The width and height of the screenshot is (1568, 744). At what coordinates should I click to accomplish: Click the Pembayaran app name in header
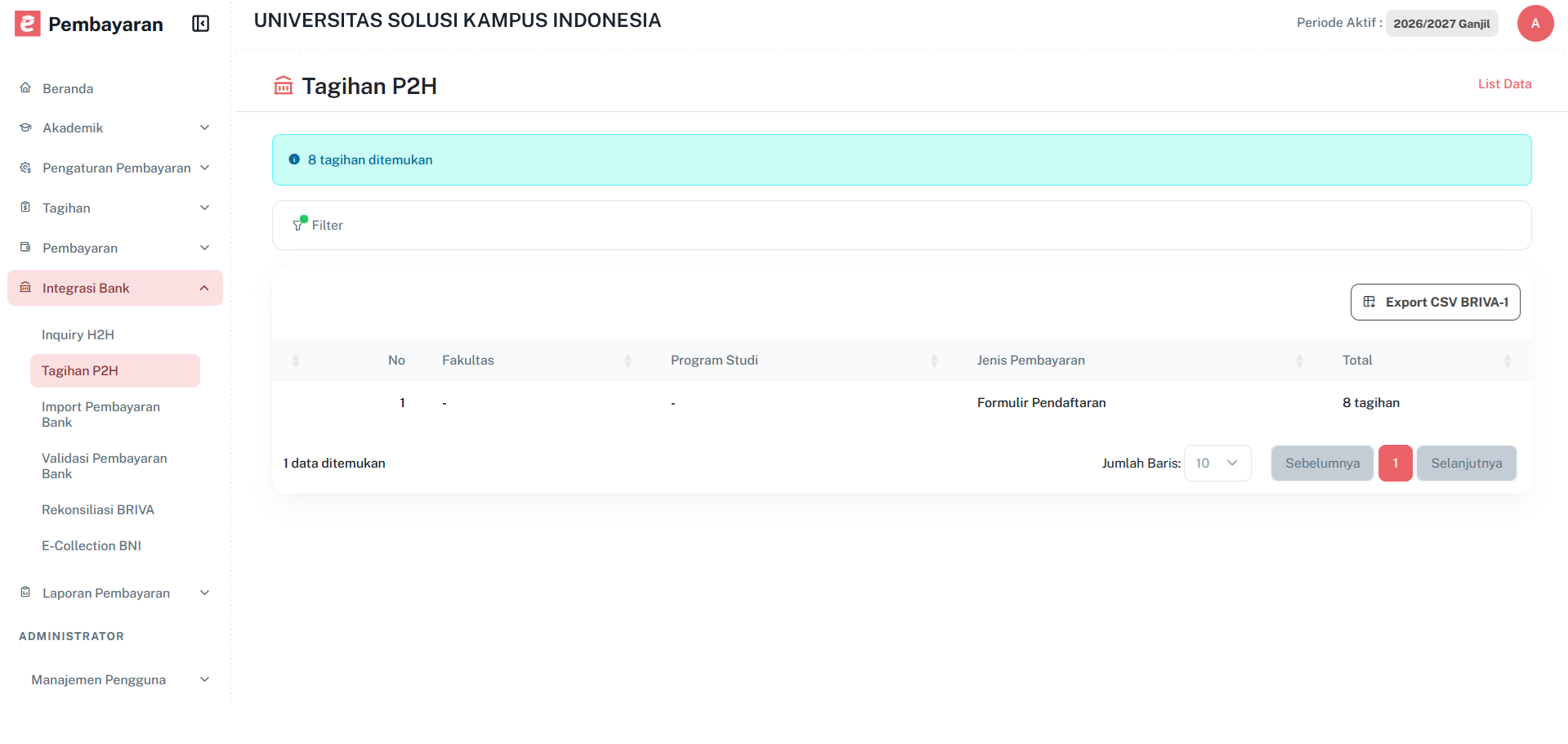[105, 25]
